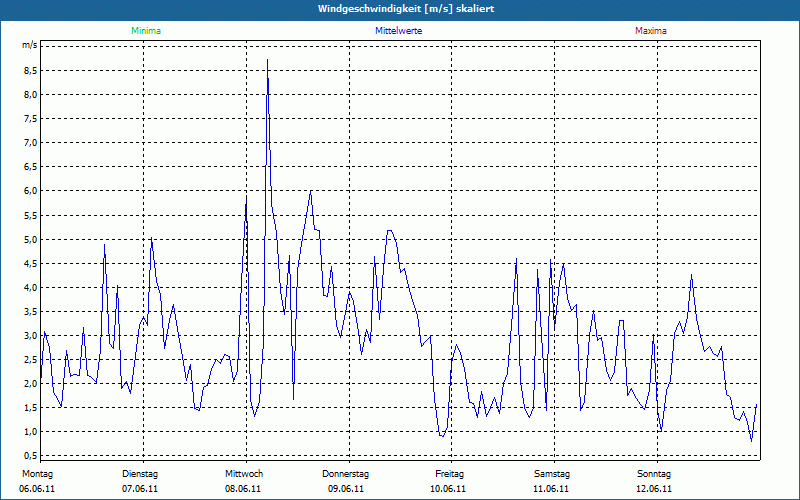Click the 2,0 y-axis value
This screenshot has width=800, height=500.
[x=31, y=384]
